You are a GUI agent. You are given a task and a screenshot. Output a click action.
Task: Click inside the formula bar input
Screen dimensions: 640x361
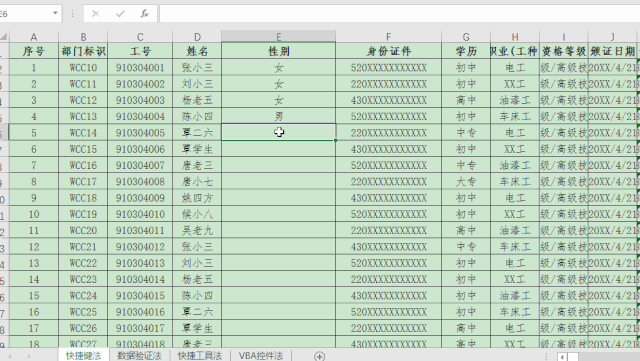pyautogui.click(x=399, y=14)
